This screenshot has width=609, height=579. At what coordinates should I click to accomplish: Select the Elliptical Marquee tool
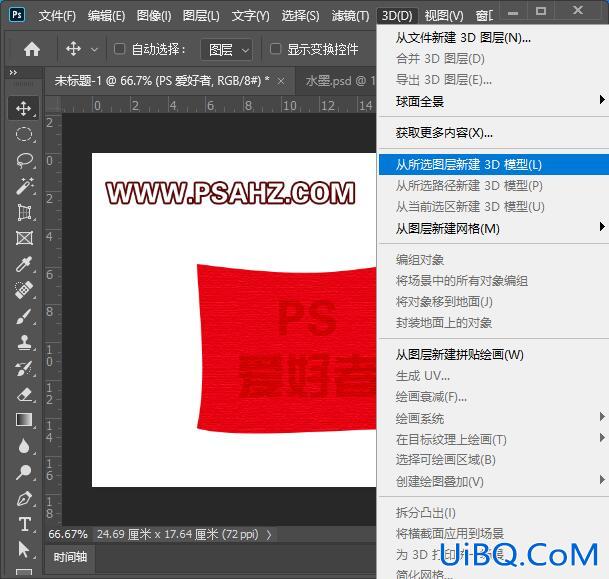coord(24,134)
